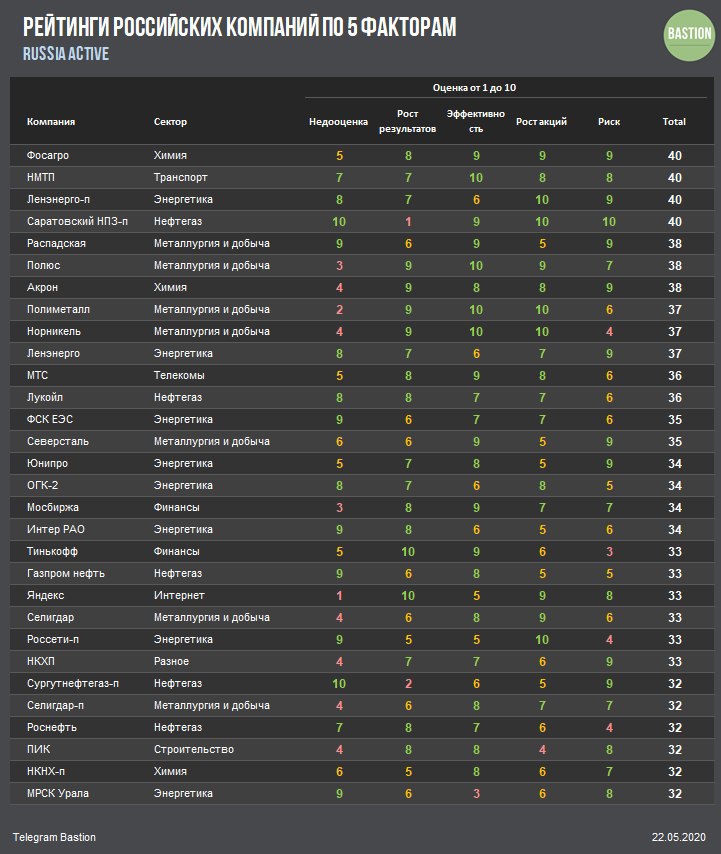This screenshot has height=854, width=721.
Task: Click the 'Эффективность' column header
Action: tap(475, 121)
